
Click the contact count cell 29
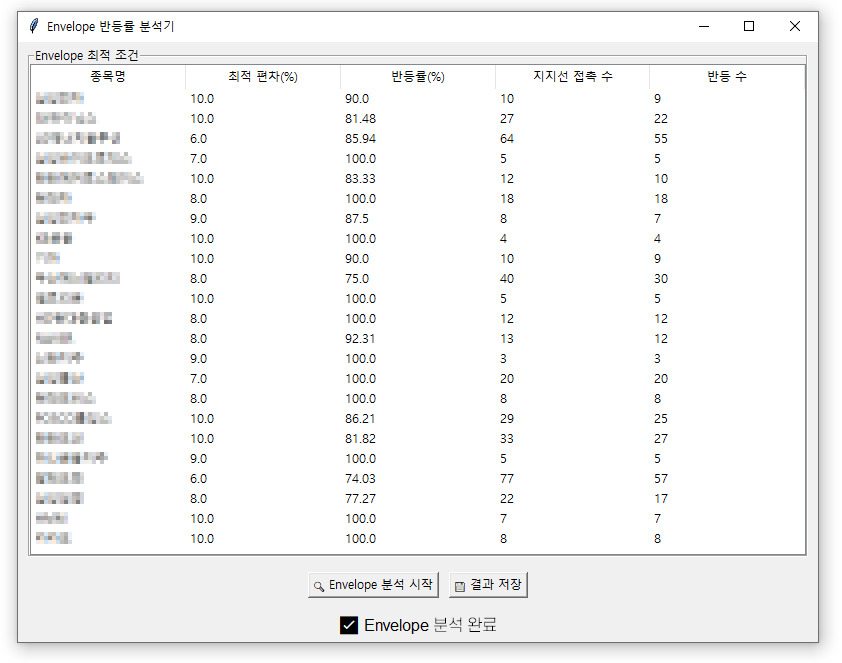(507, 419)
